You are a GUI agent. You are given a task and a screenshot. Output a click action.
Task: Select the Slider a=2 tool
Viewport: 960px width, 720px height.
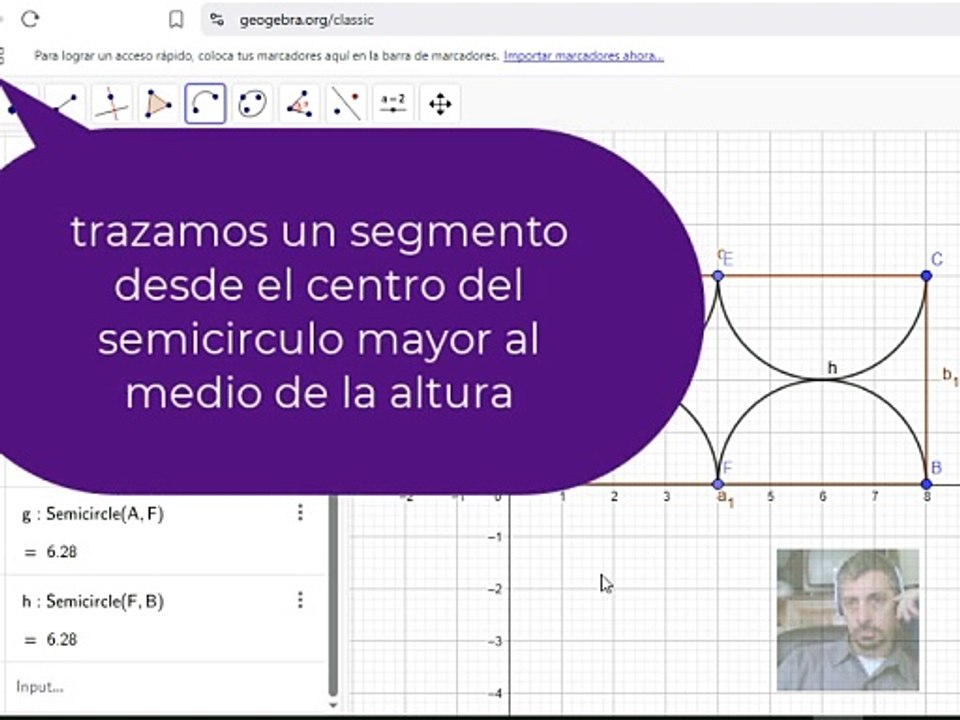pos(393,103)
